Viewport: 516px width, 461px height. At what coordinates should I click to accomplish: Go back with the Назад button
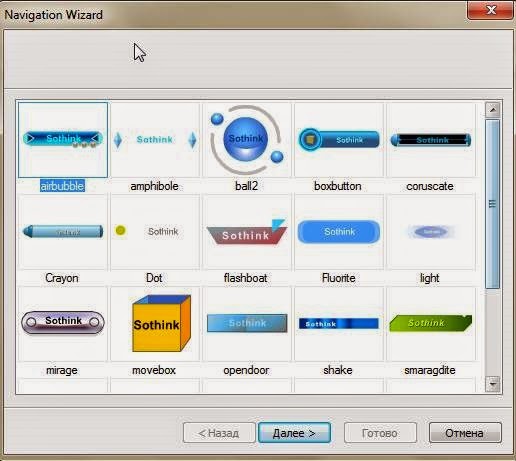219,433
